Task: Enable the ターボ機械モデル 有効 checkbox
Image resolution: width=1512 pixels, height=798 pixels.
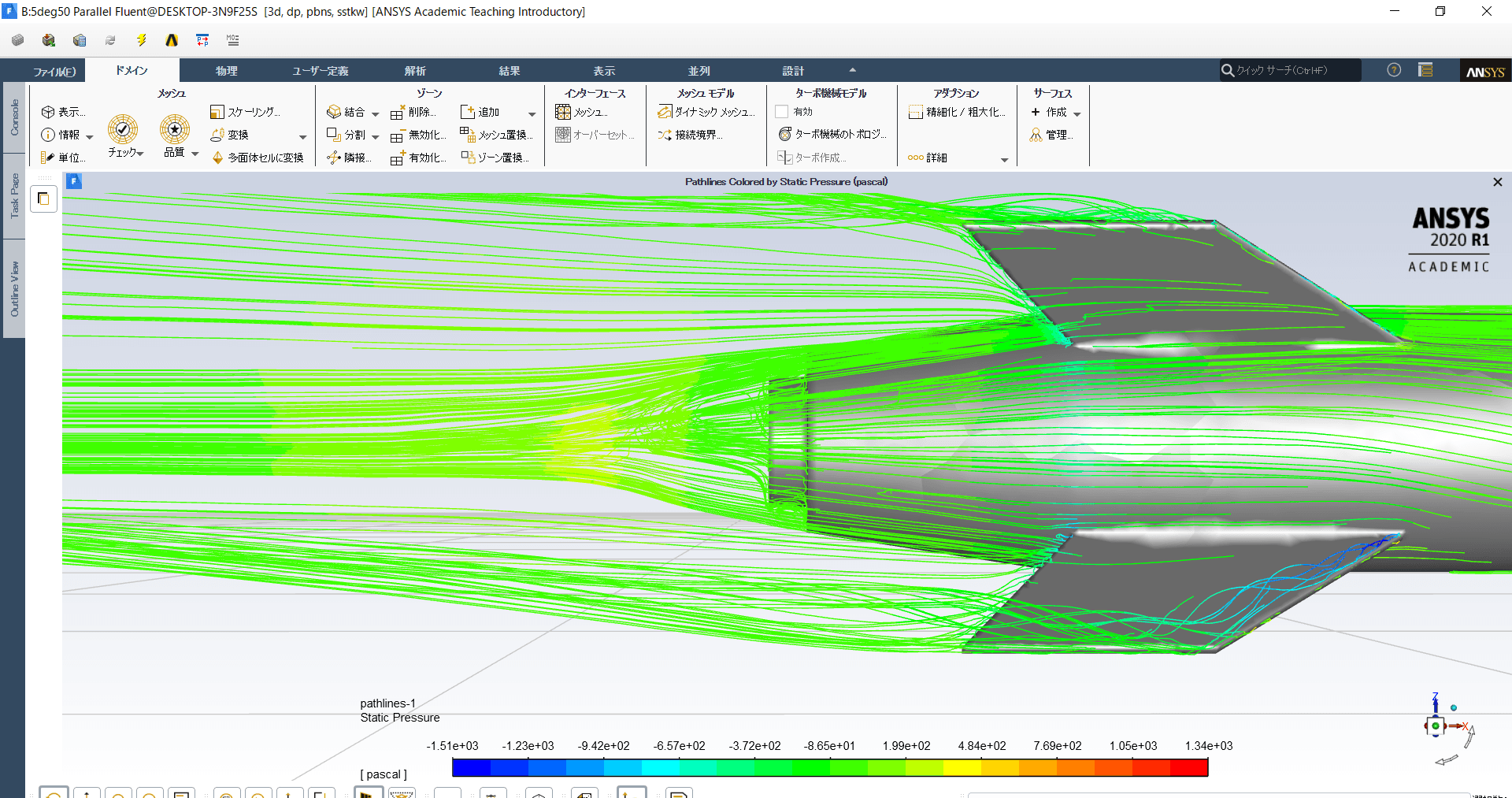Action: pos(782,113)
